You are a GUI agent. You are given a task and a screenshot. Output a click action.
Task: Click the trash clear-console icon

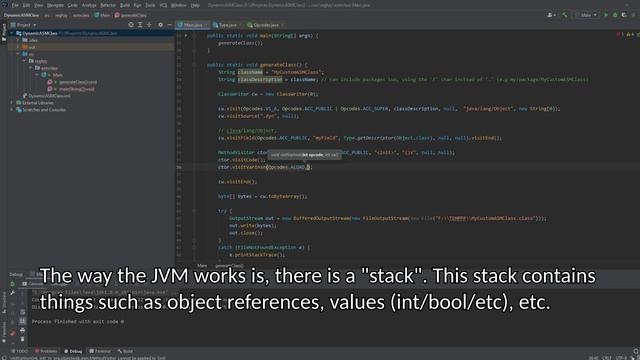(x=22, y=339)
